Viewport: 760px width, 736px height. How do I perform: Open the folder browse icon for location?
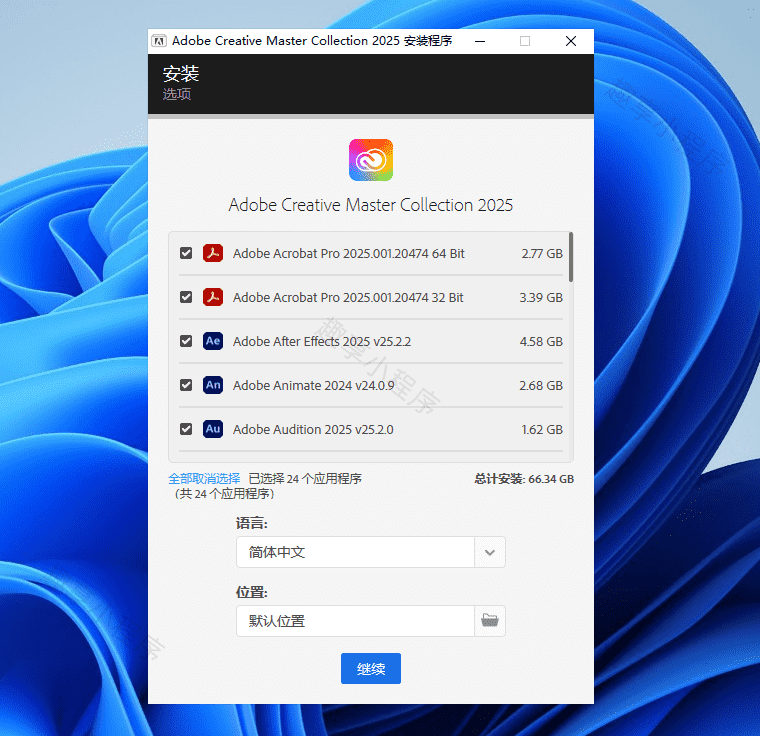click(x=490, y=621)
